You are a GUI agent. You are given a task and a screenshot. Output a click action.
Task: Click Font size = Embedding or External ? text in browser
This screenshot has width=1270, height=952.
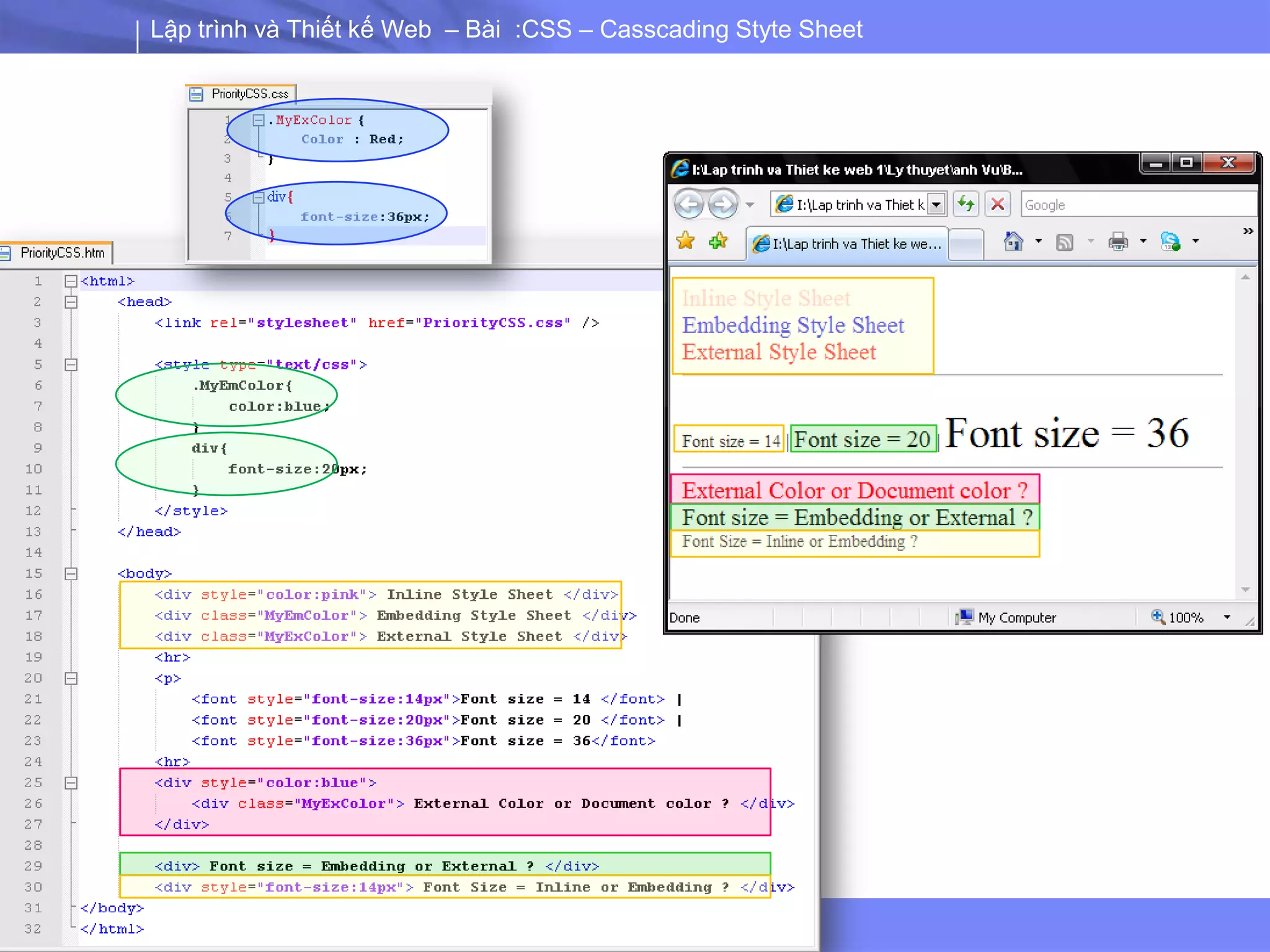click(x=858, y=518)
